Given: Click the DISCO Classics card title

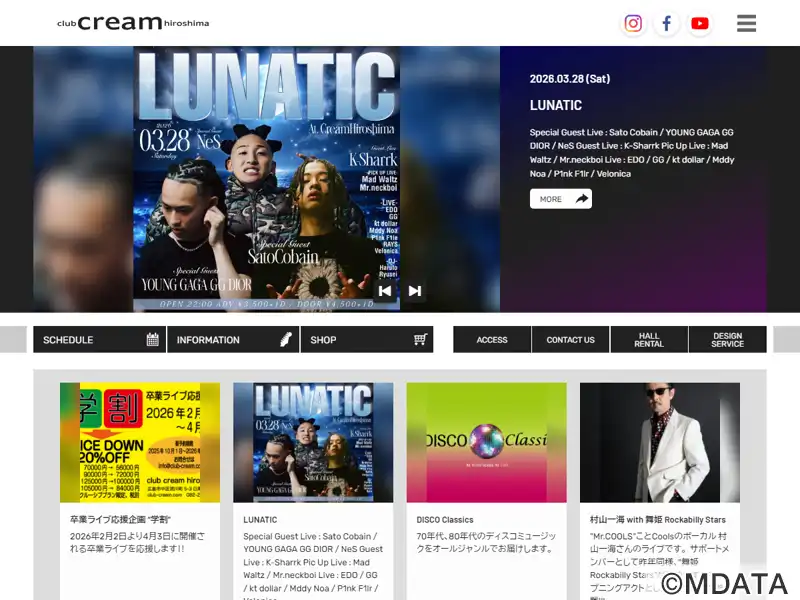Looking at the screenshot, I should click(x=445, y=520).
